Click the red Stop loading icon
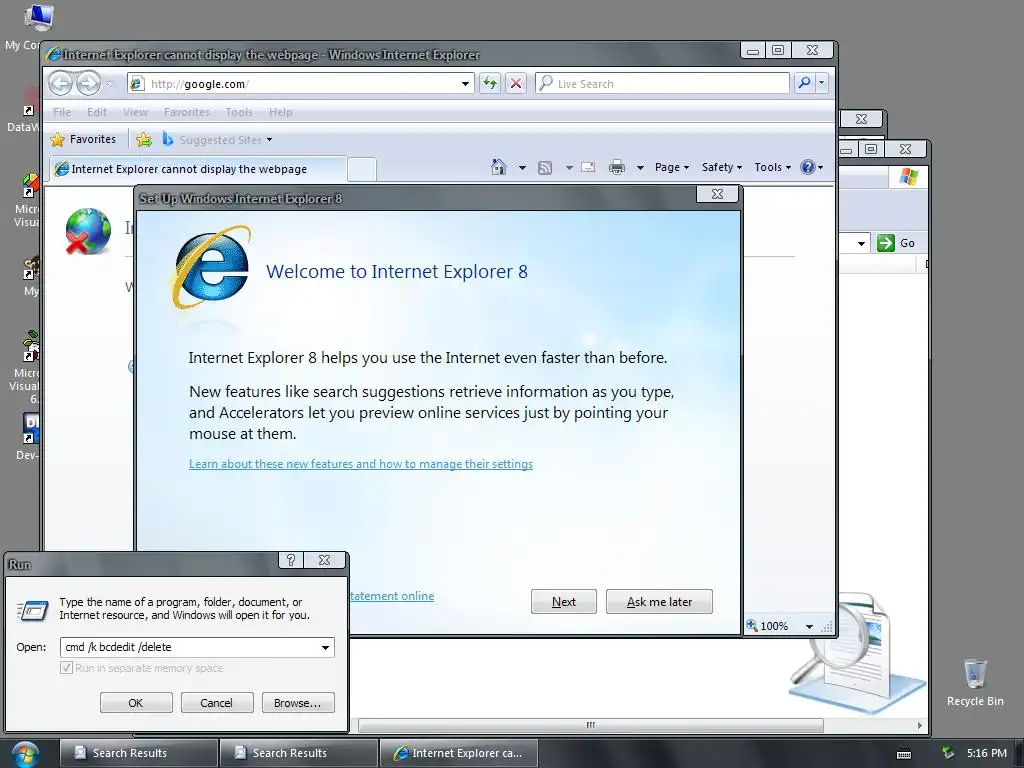Viewport: 1024px width, 768px height. pyautogui.click(x=516, y=84)
